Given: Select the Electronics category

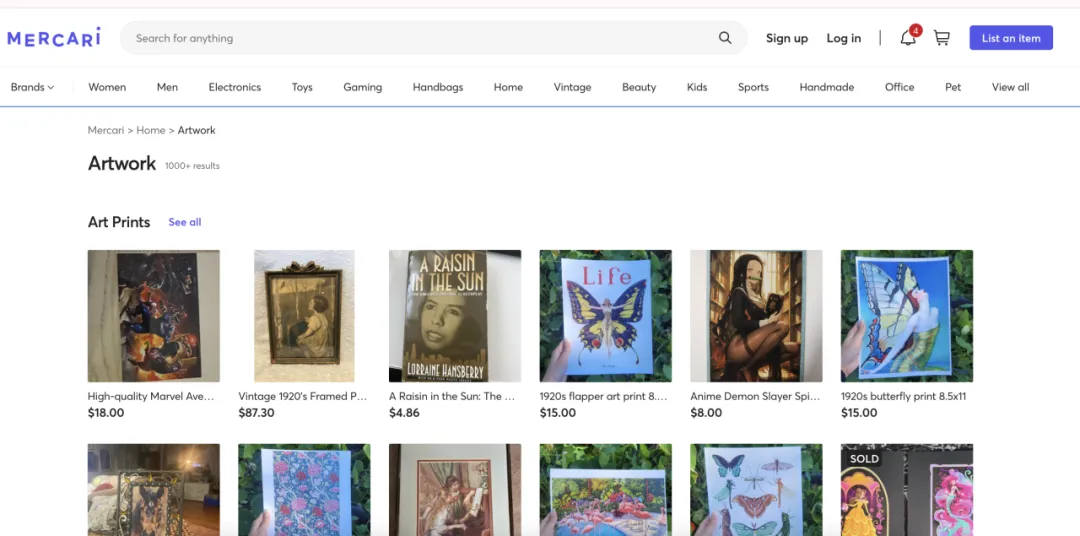Looking at the screenshot, I should 234,87.
